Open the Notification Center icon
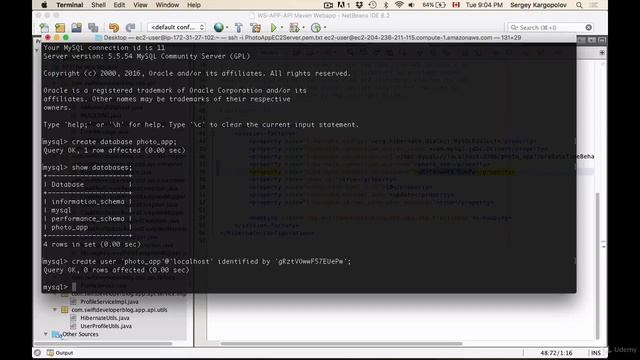Image resolution: width=640 pixels, height=360 pixels. point(595,5)
